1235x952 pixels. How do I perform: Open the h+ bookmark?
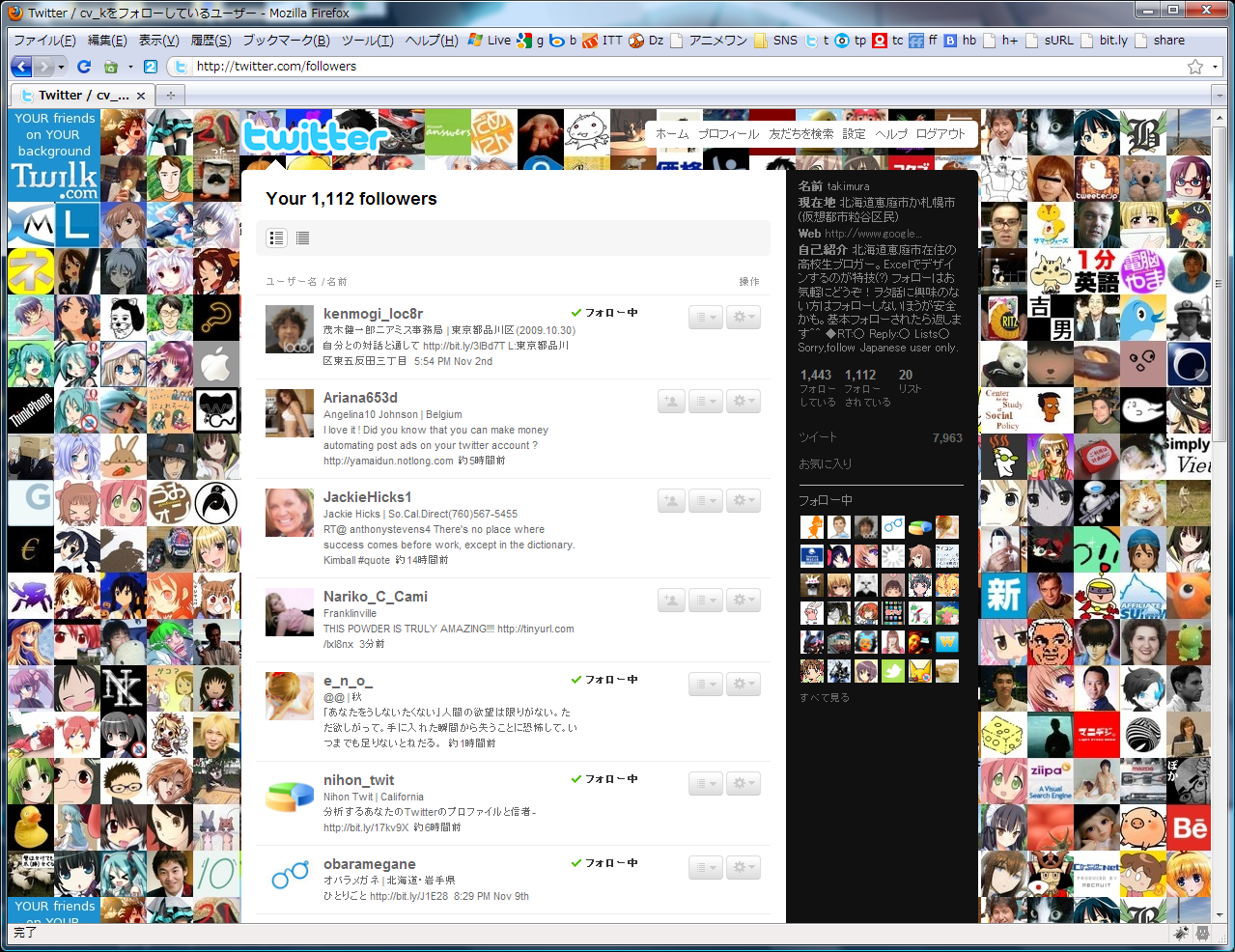coord(1001,41)
